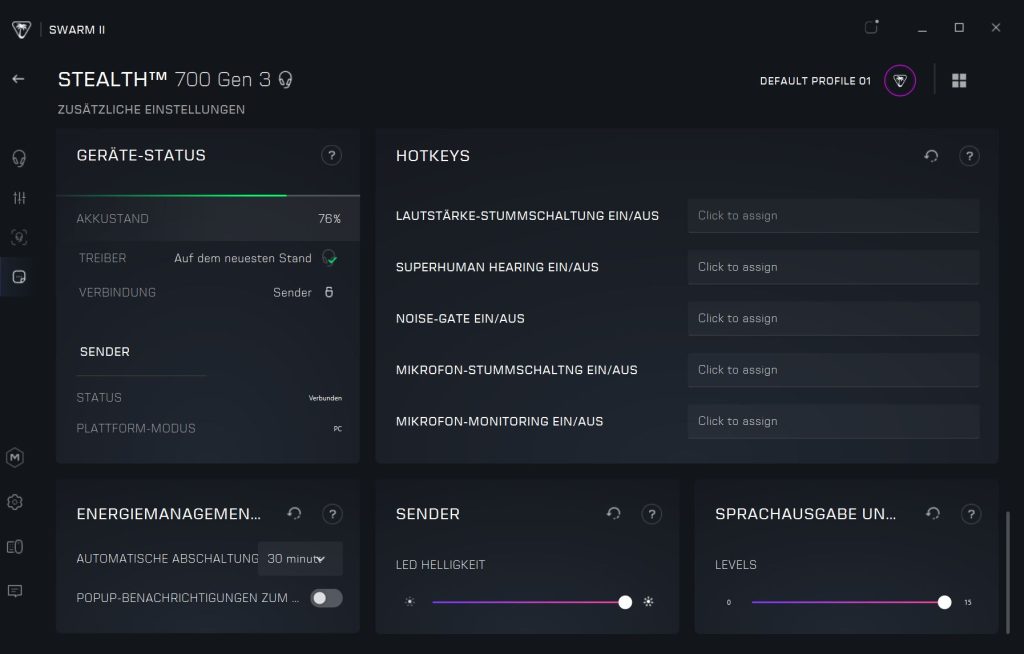Toggle Popup-Benachrichtigungen switch
The height and width of the screenshot is (654, 1024).
coord(326,598)
